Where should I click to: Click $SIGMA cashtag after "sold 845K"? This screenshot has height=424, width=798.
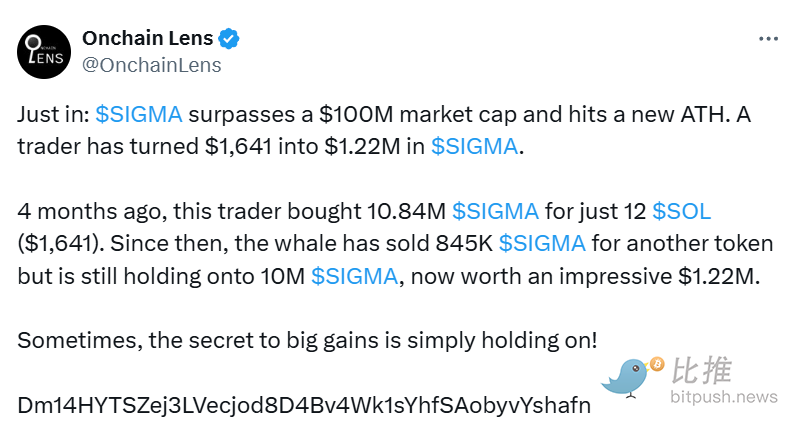542,243
